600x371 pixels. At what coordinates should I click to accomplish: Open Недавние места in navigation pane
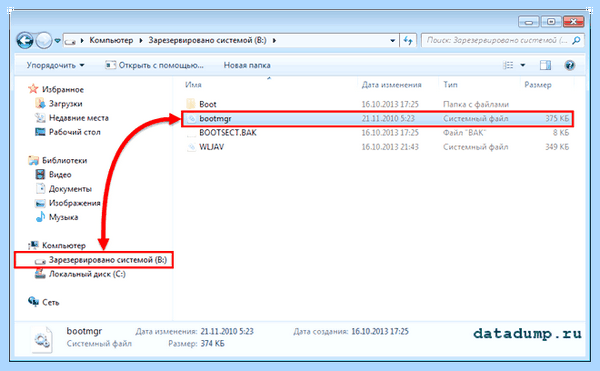coord(79,118)
